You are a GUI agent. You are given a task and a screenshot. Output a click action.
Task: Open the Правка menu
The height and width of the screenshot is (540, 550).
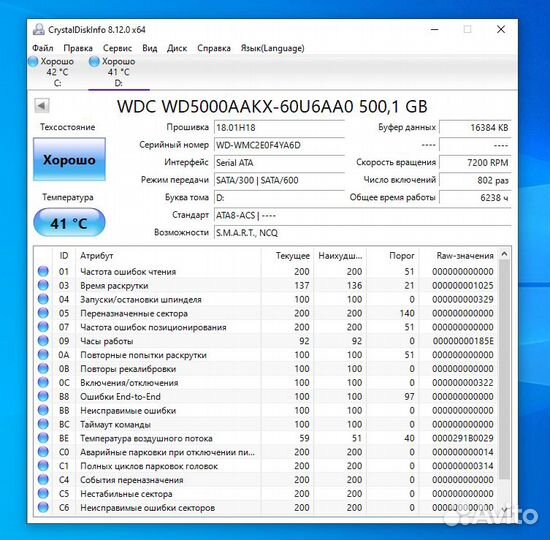click(78, 48)
